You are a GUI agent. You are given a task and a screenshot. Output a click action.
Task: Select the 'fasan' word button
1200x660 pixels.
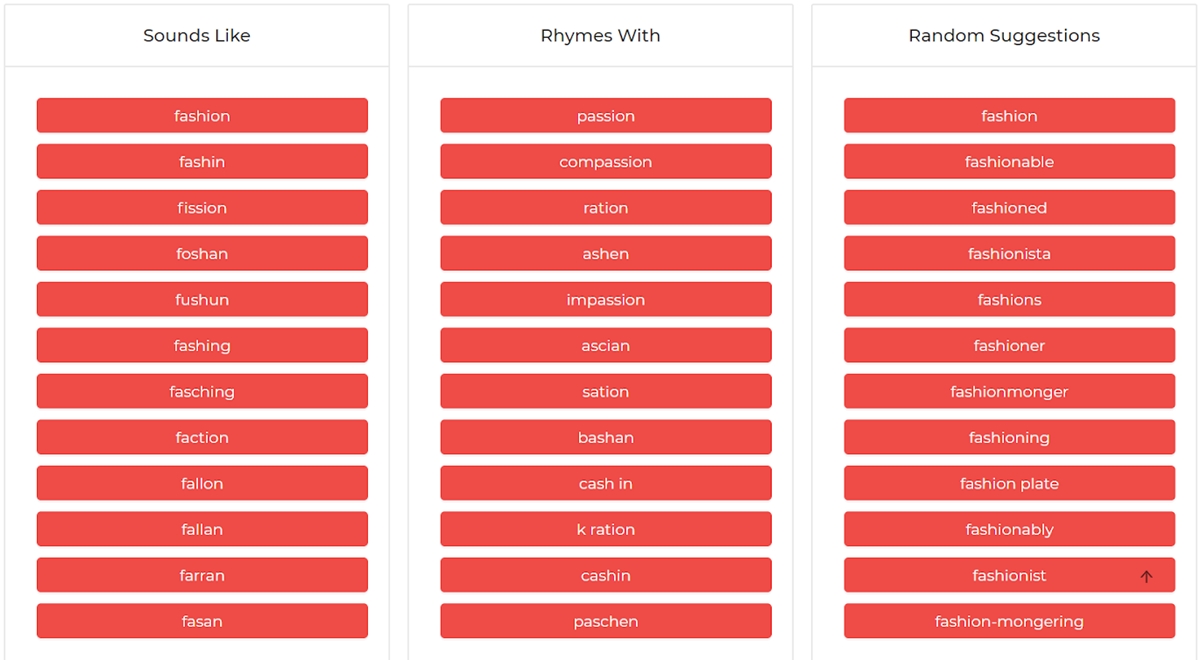pyautogui.click(x=202, y=622)
